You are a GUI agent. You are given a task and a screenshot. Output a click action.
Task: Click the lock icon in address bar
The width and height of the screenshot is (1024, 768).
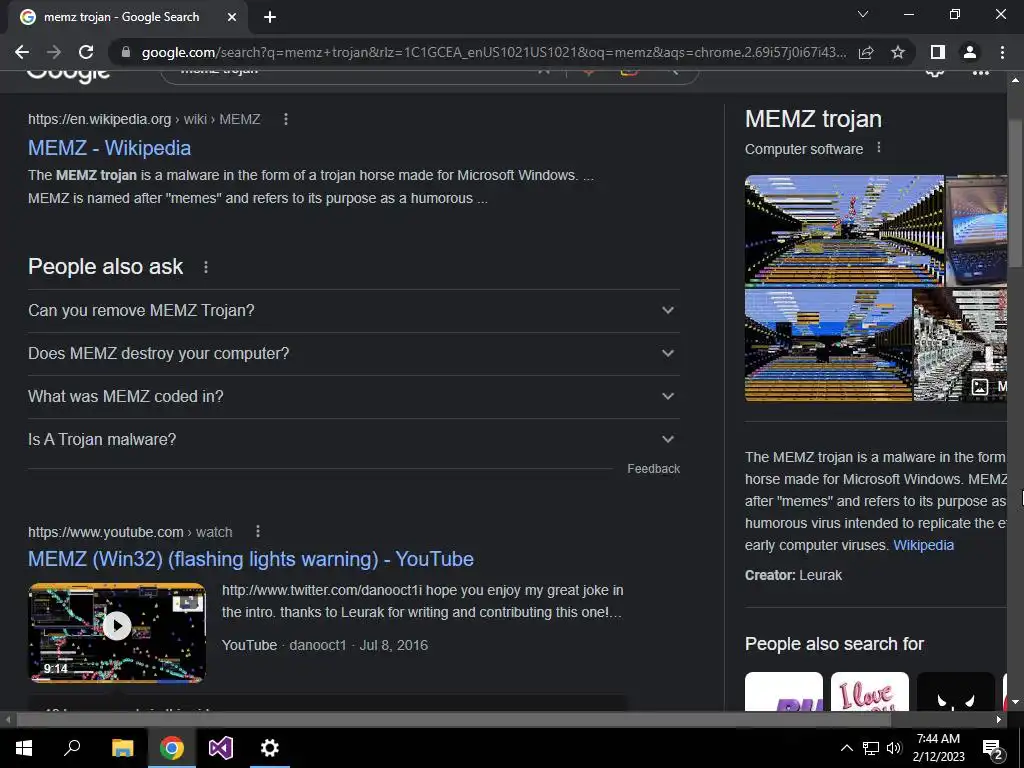[125, 52]
